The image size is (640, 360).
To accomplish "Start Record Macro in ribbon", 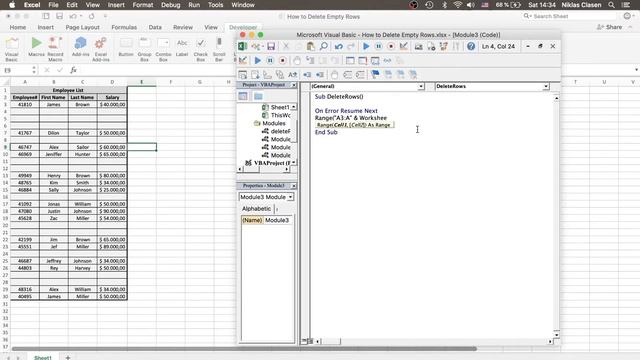I will [55, 49].
